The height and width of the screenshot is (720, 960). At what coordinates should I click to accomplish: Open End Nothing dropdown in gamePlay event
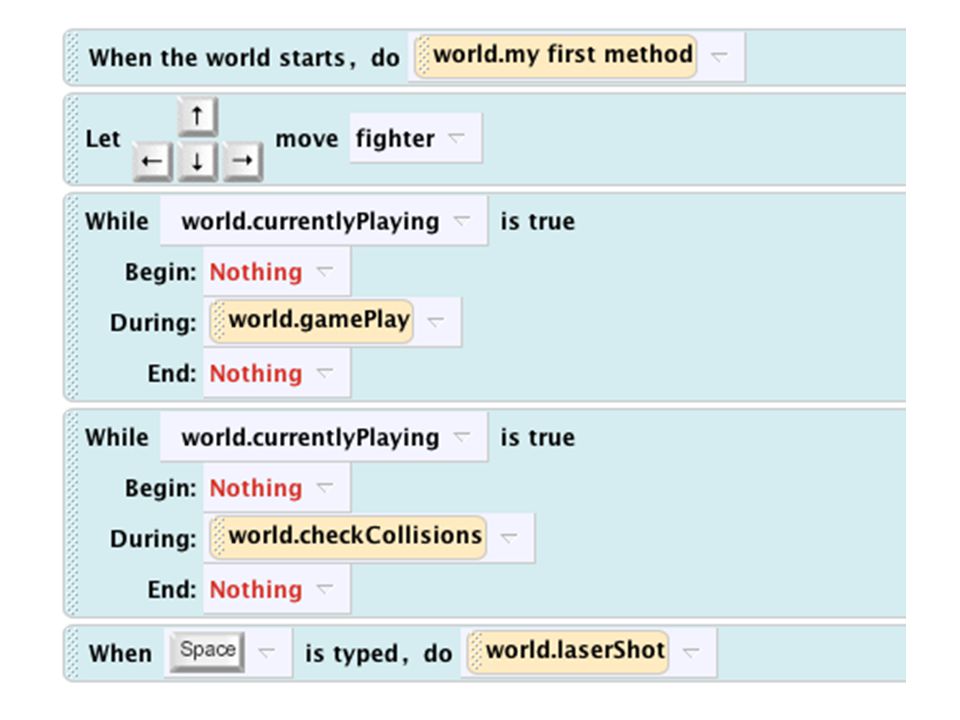point(324,372)
